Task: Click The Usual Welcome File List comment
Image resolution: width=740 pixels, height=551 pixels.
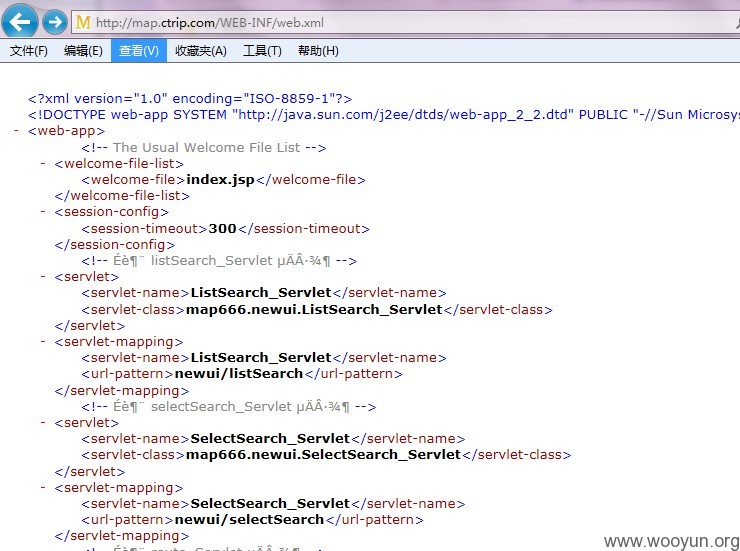Action: [x=203, y=148]
